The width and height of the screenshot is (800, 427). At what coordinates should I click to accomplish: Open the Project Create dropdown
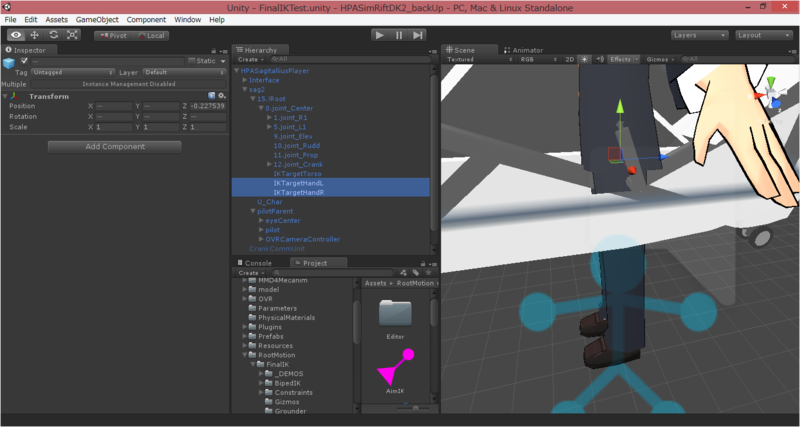pos(251,273)
